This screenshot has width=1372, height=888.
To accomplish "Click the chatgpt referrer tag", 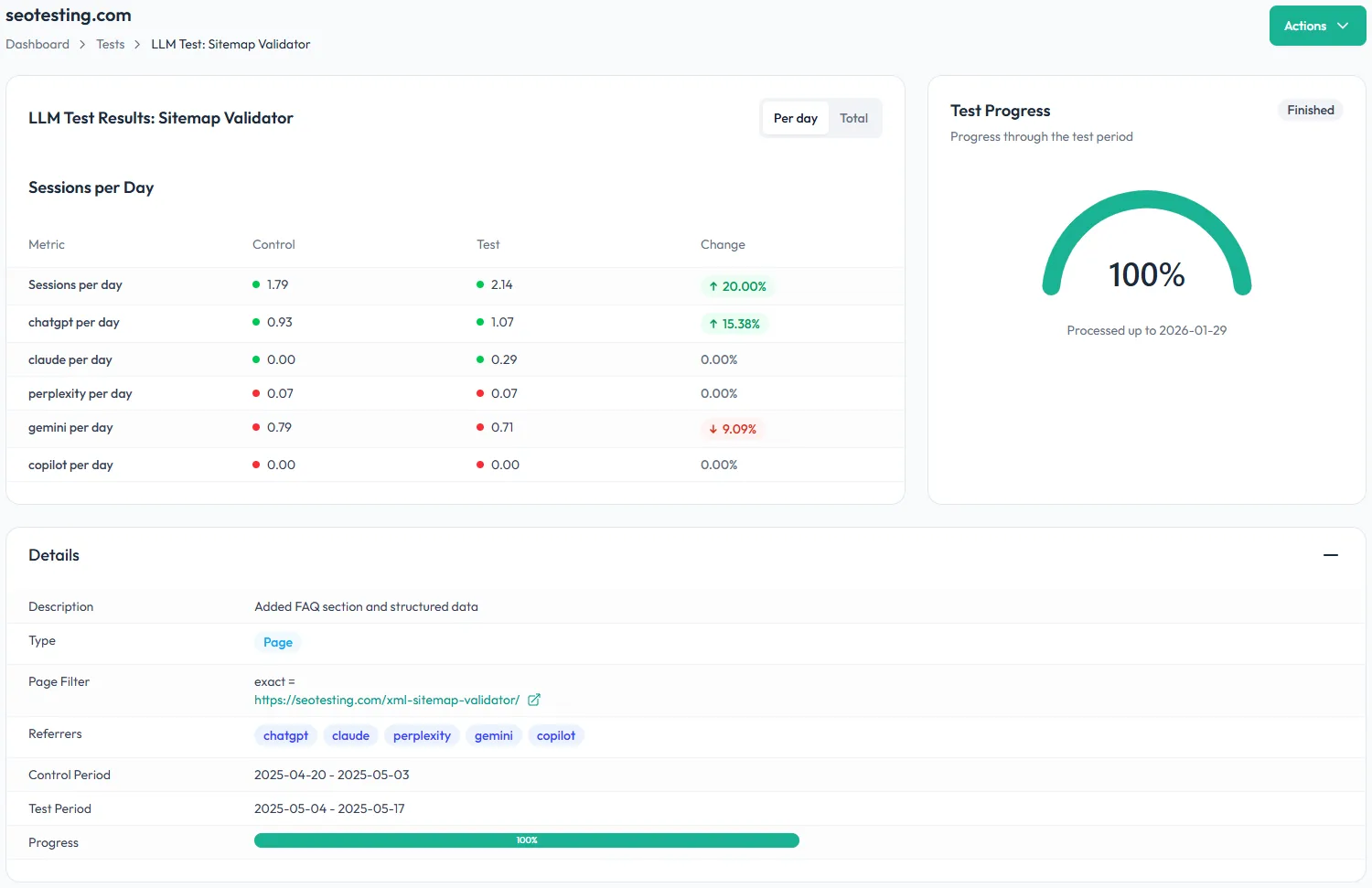I will click(285, 735).
